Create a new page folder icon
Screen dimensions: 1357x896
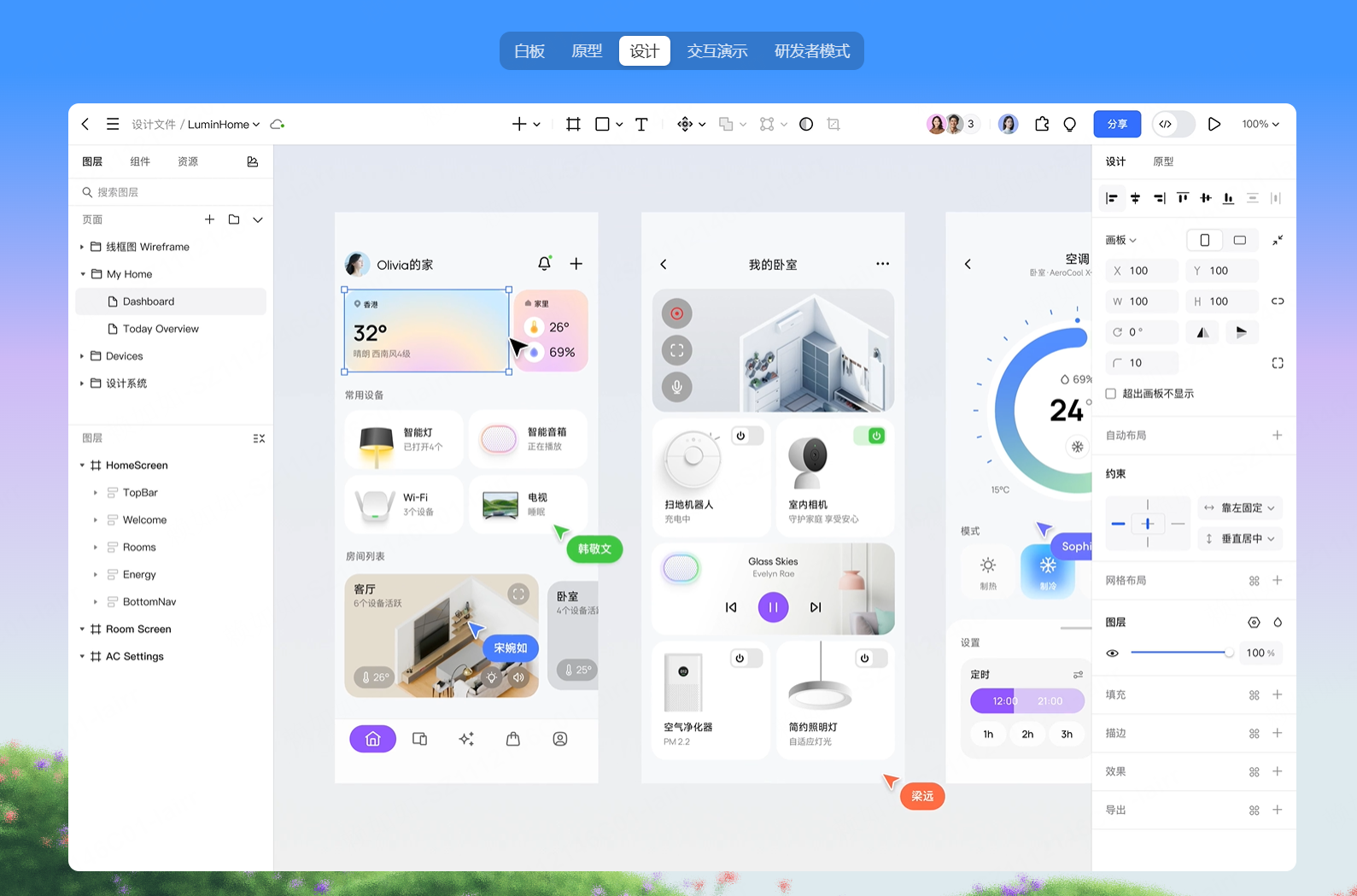coord(234,220)
